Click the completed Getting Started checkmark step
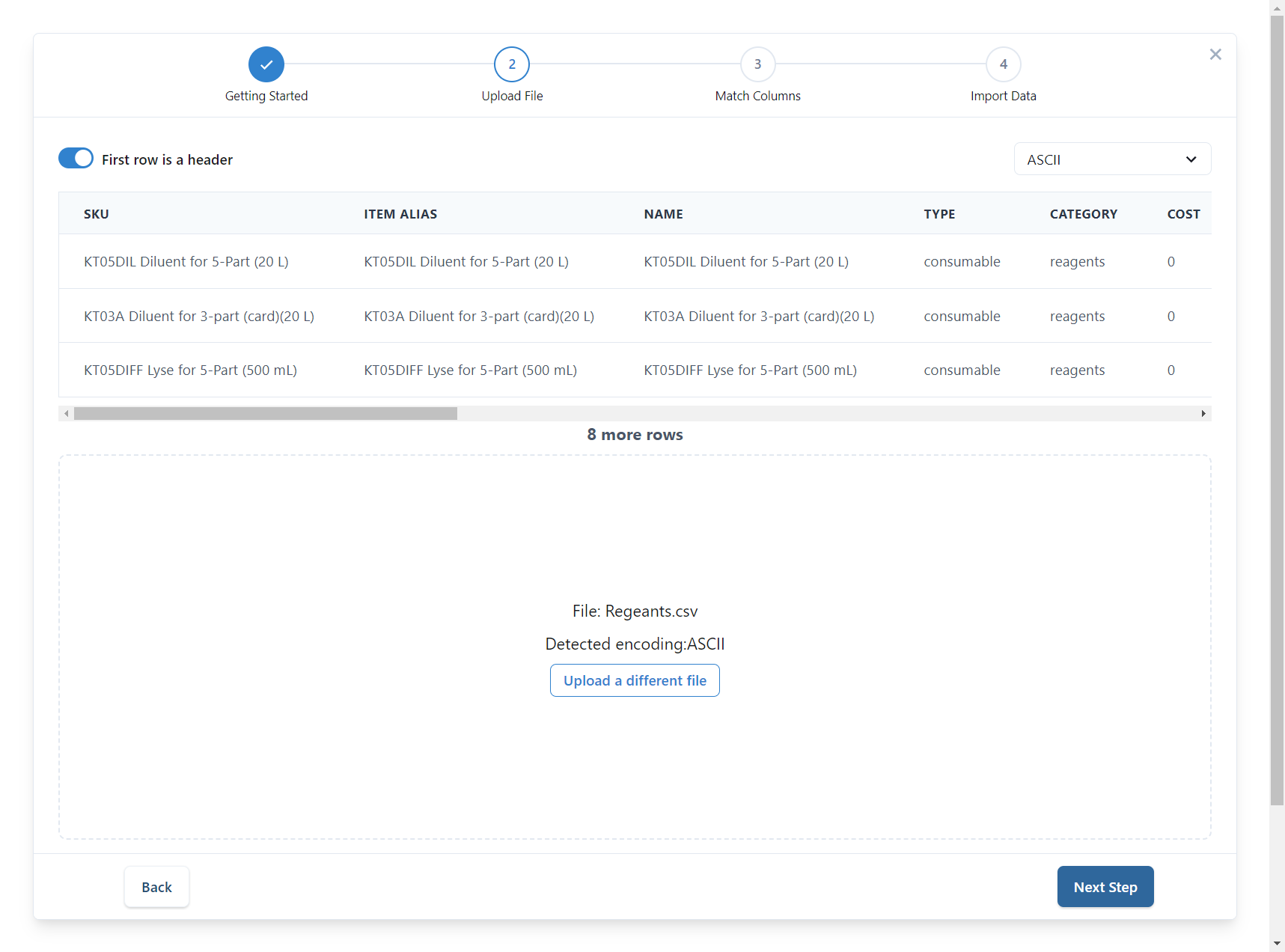 click(266, 64)
